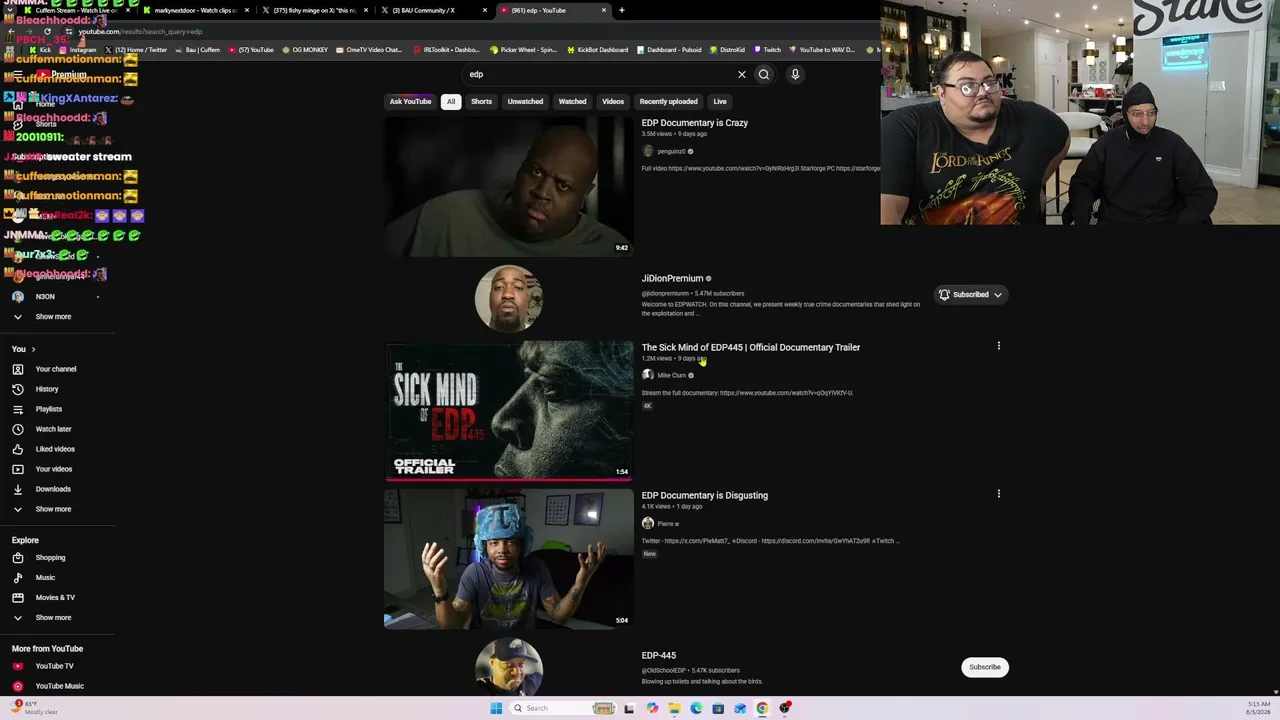Open more options for The Sick Mind of EDP445 video
This screenshot has height=720, width=1280.
point(998,346)
